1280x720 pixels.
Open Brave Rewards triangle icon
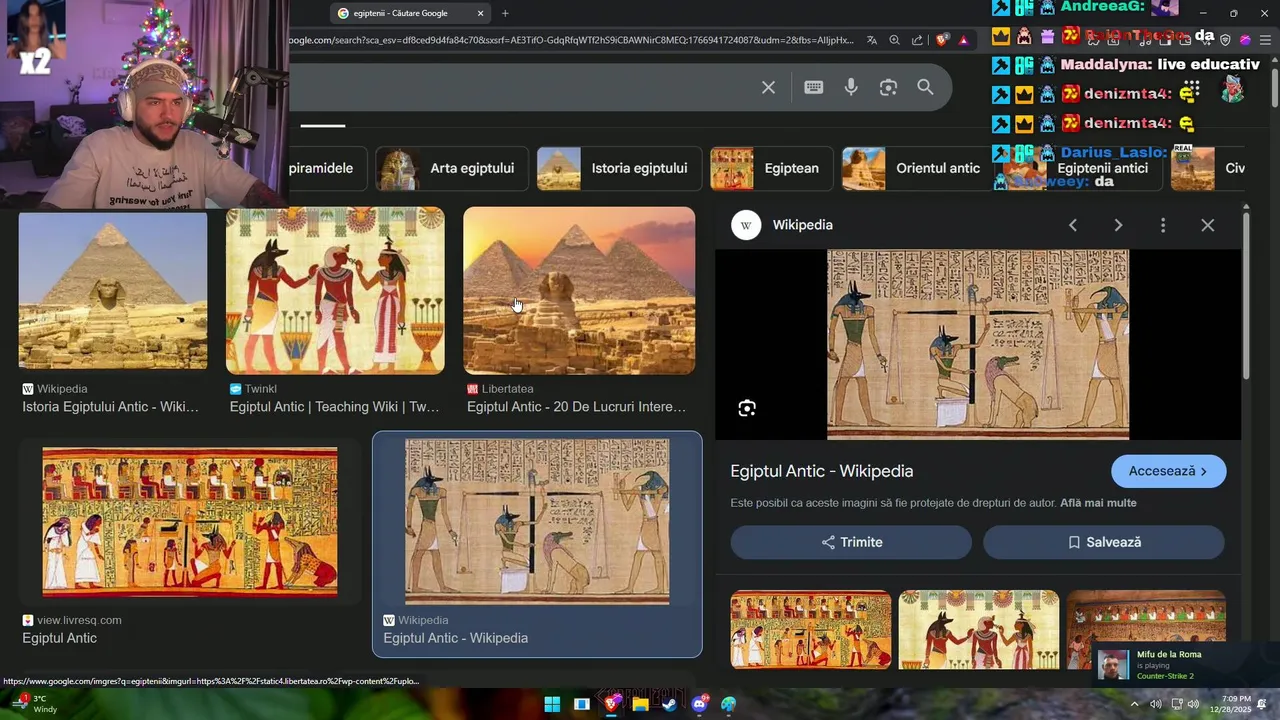[964, 40]
